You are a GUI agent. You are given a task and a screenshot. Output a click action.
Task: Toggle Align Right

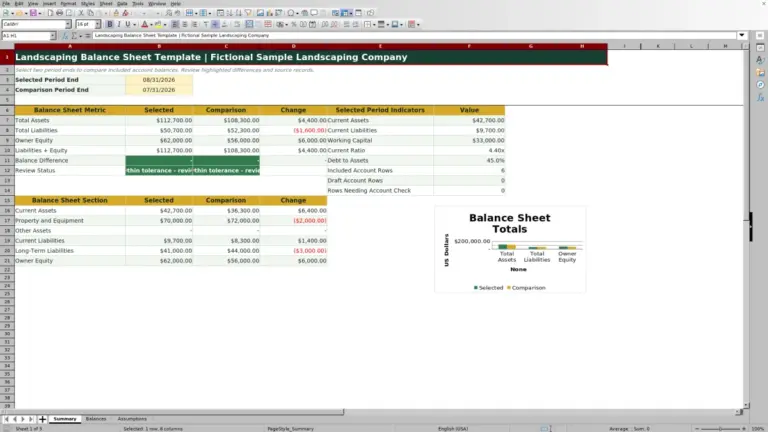coord(194,24)
